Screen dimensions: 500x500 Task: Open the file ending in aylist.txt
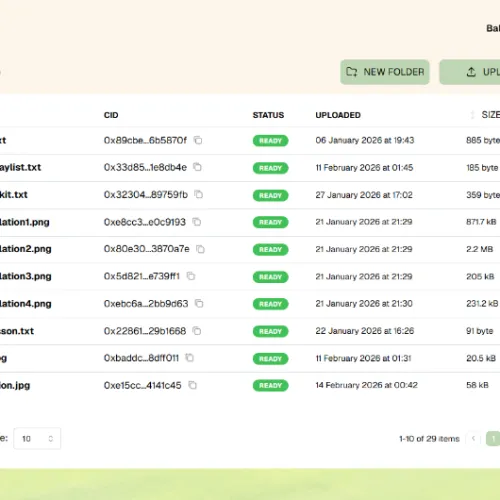pos(20,167)
